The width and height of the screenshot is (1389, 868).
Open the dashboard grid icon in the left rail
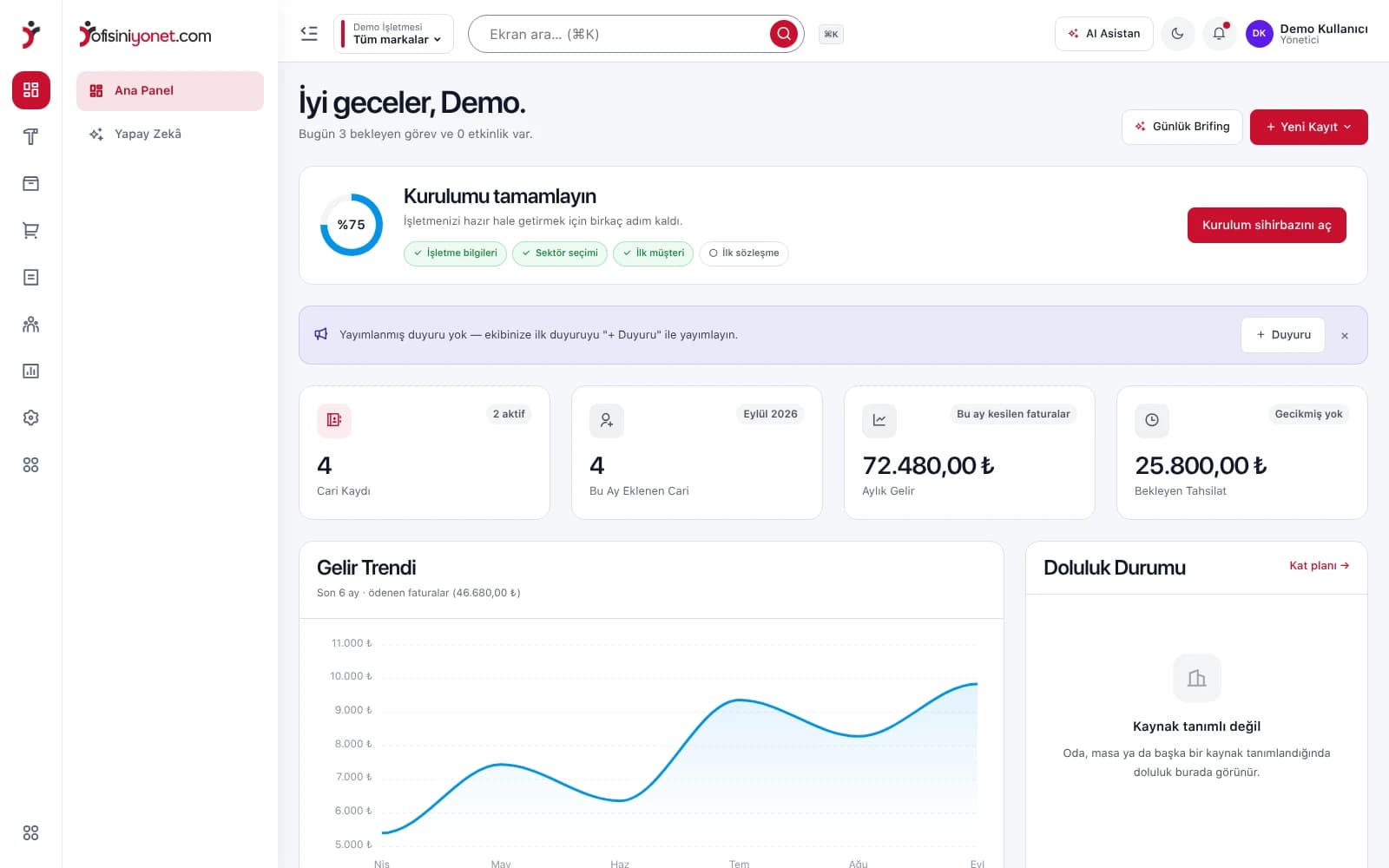31,90
